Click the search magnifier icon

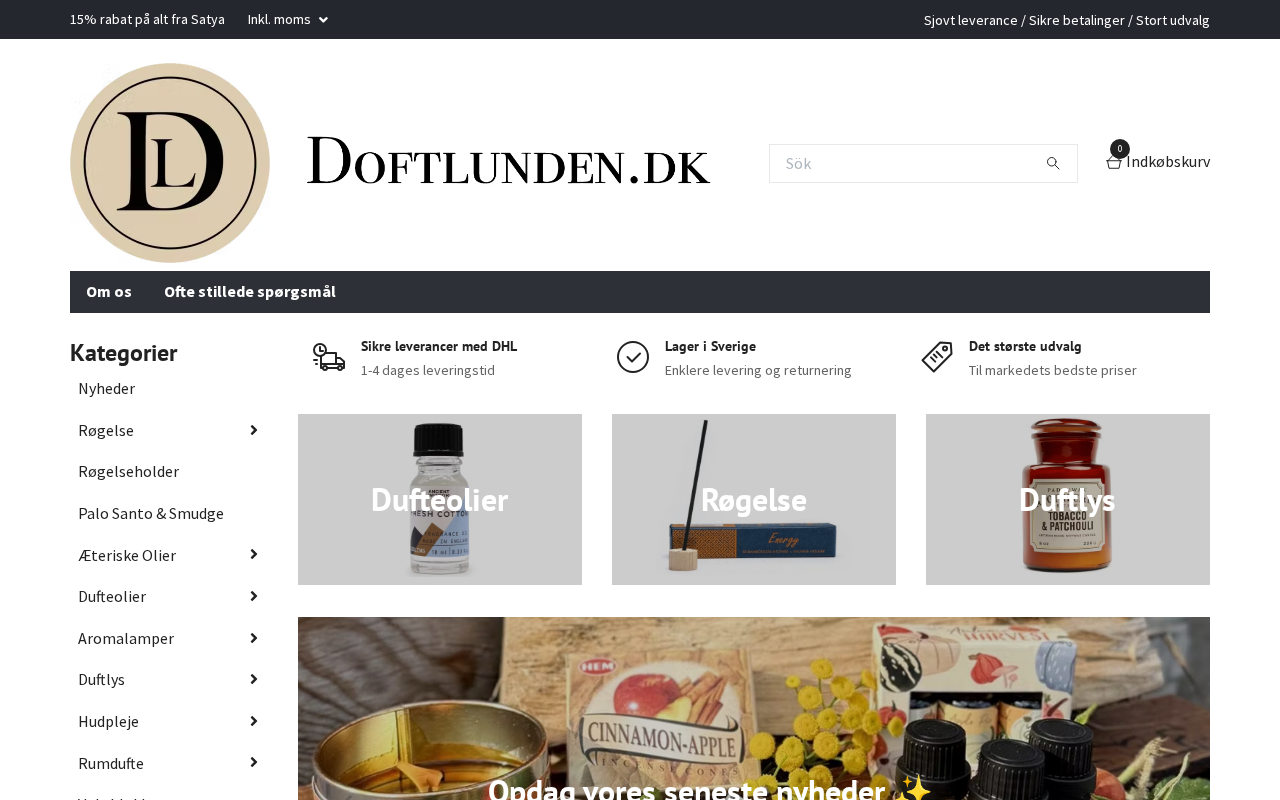pos(1053,163)
